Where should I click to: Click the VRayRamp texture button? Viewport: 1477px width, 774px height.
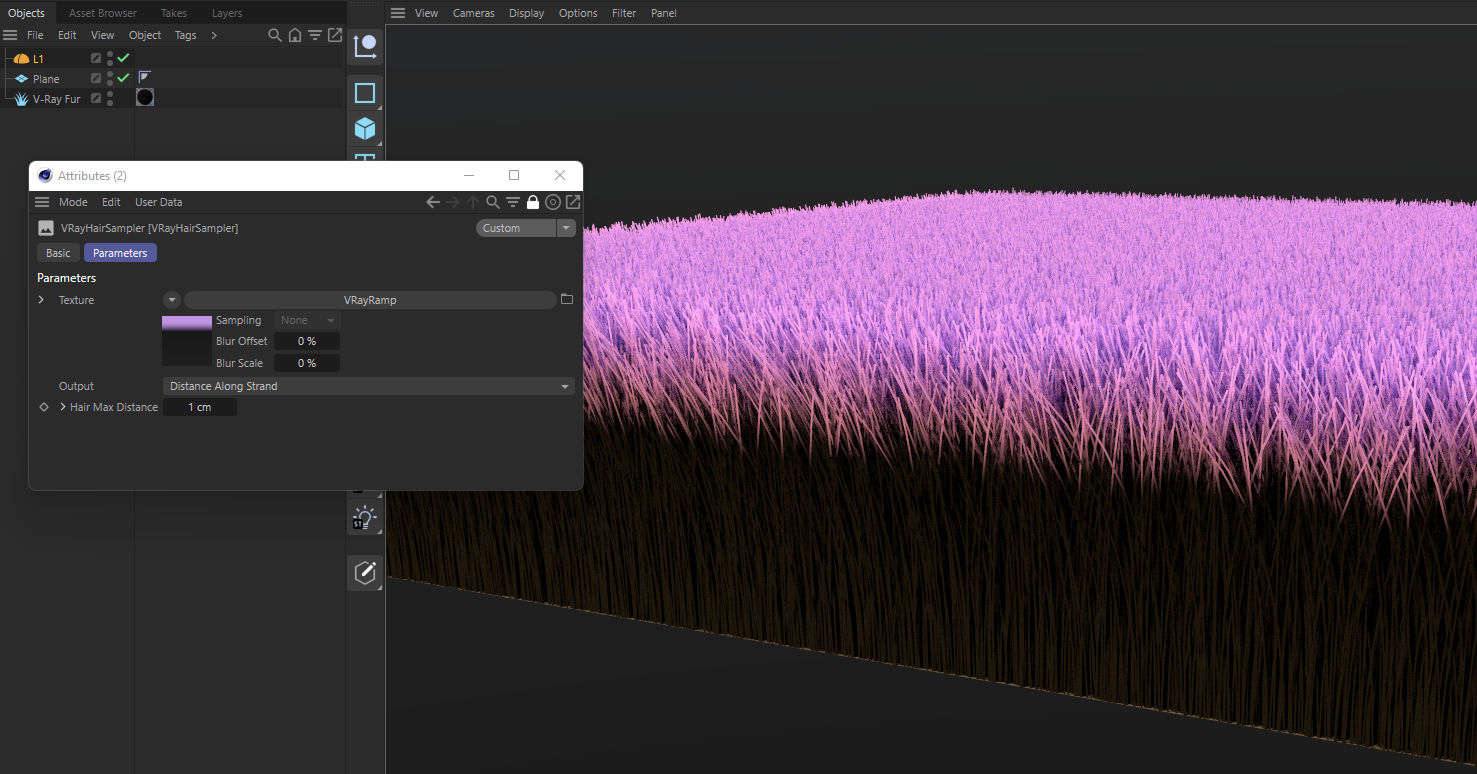point(370,300)
